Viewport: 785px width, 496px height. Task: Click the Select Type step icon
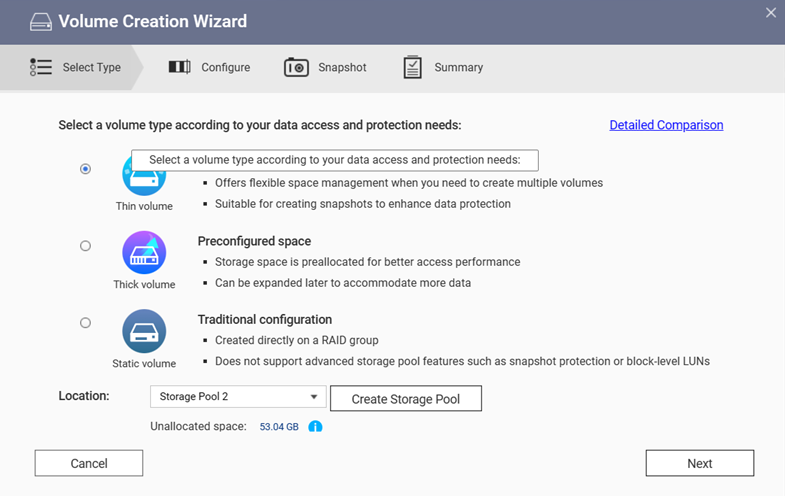pos(41,67)
